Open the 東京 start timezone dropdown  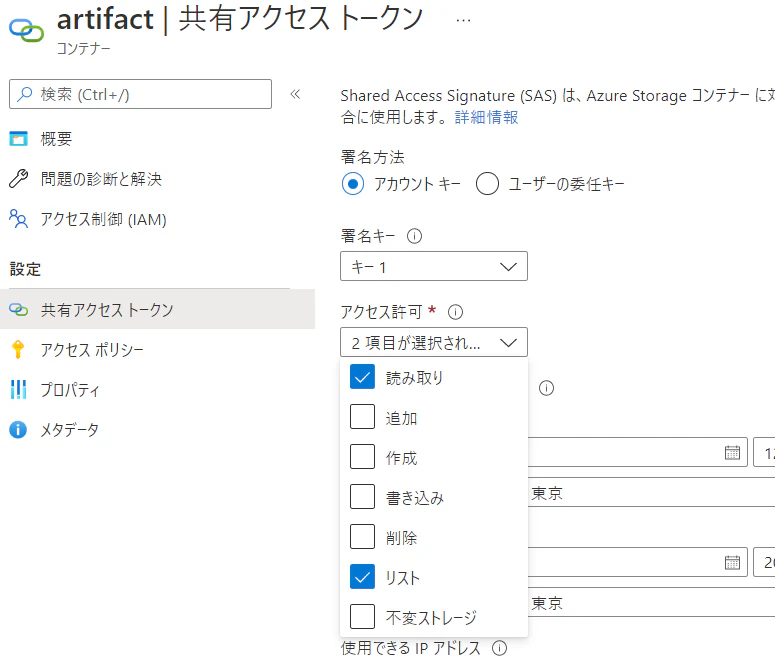[651, 492]
